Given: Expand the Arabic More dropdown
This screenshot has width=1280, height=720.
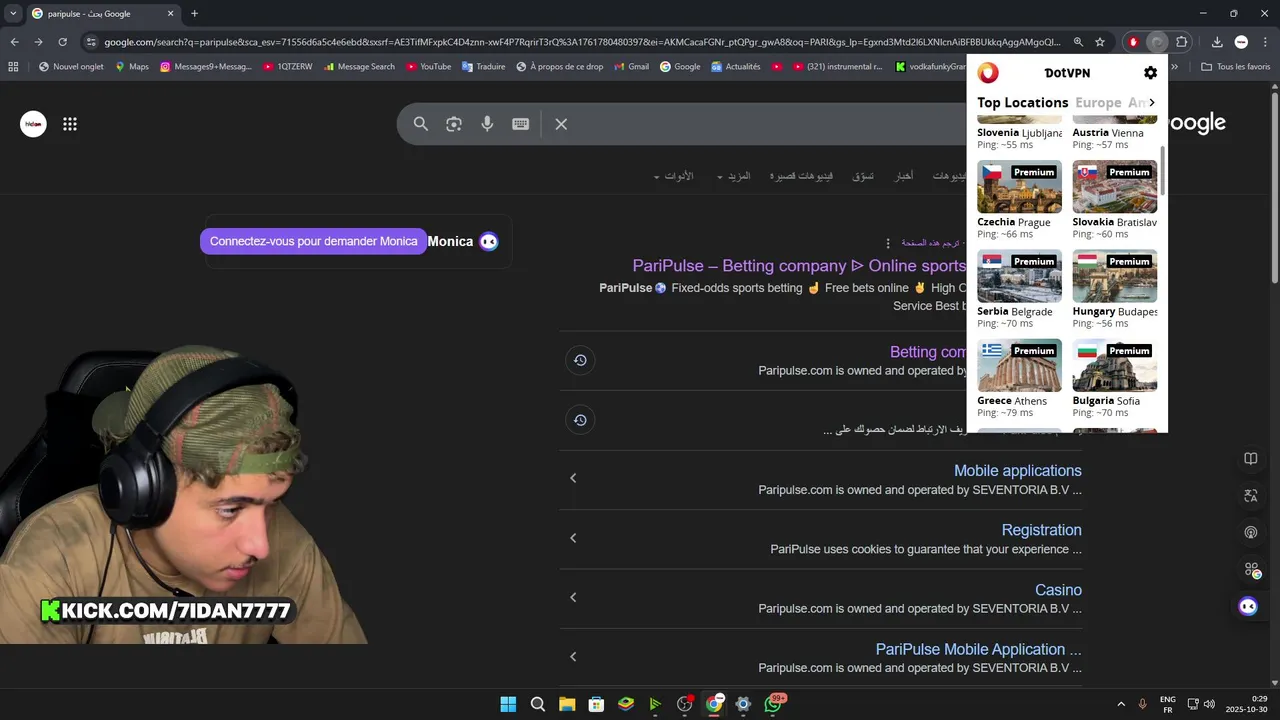Looking at the screenshot, I should coord(733,176).
